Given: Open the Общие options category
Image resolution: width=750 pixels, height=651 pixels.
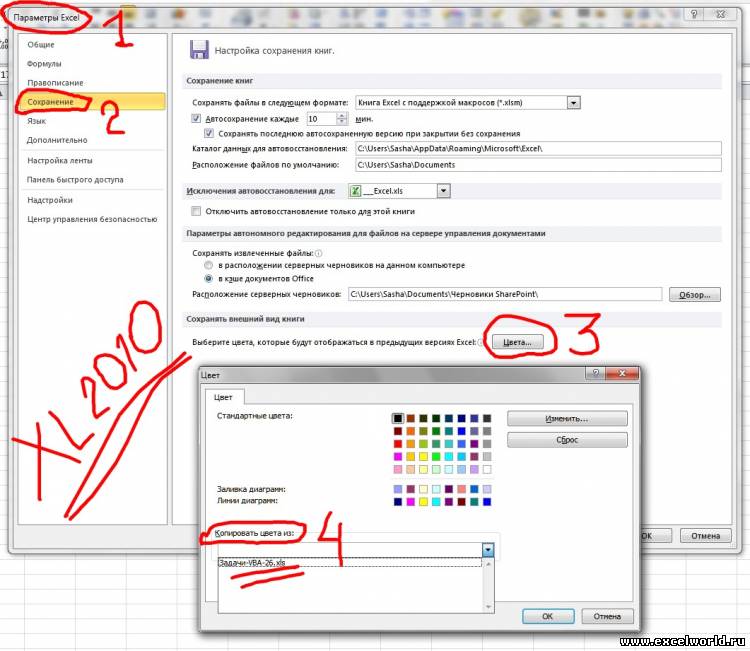Looking at the screenshot, I should pos(41,44).
